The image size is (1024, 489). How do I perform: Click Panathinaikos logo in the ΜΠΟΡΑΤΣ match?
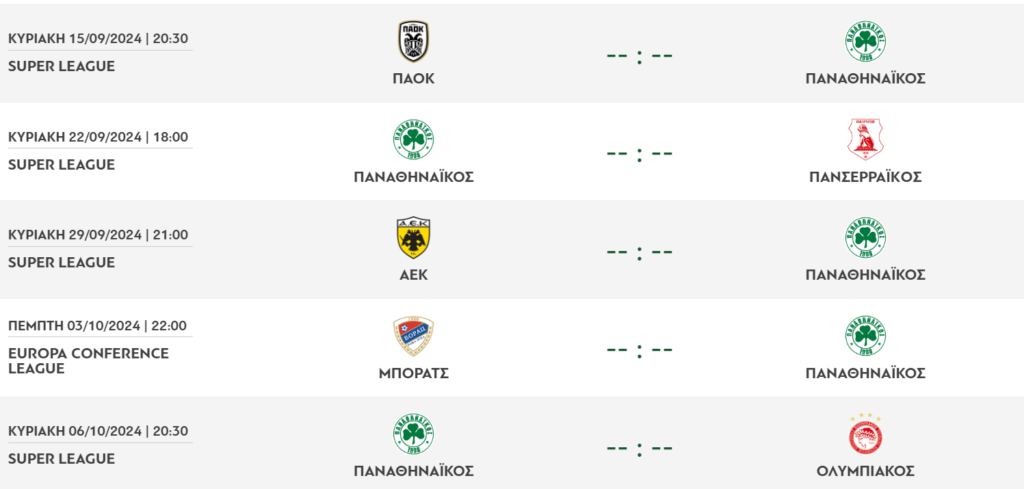[x=865, y=336]
